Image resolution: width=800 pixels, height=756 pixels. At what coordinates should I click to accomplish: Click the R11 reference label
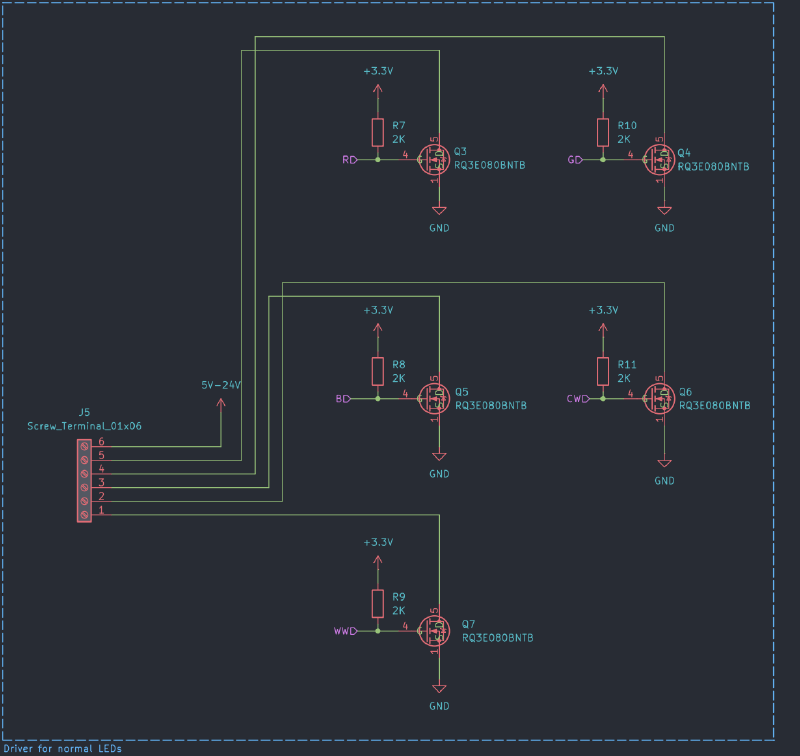coord(627,364)
